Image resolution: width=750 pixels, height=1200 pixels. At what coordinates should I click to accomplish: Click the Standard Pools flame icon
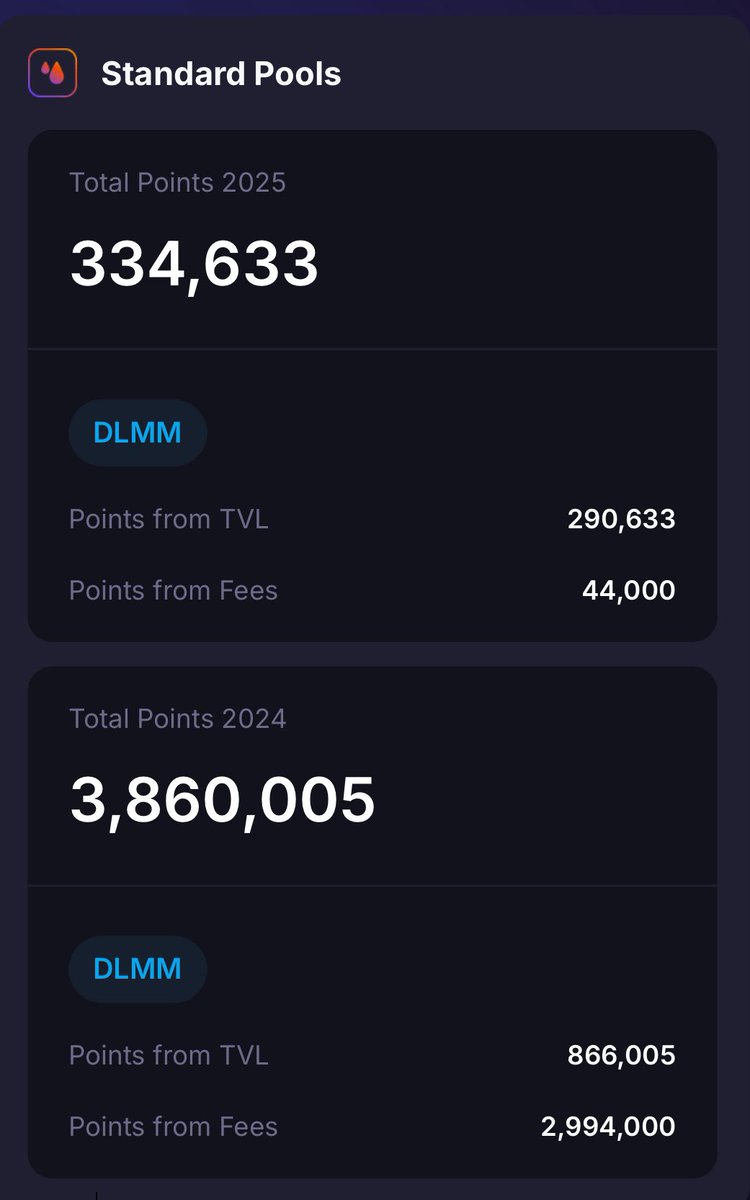[x=53, y=73]
